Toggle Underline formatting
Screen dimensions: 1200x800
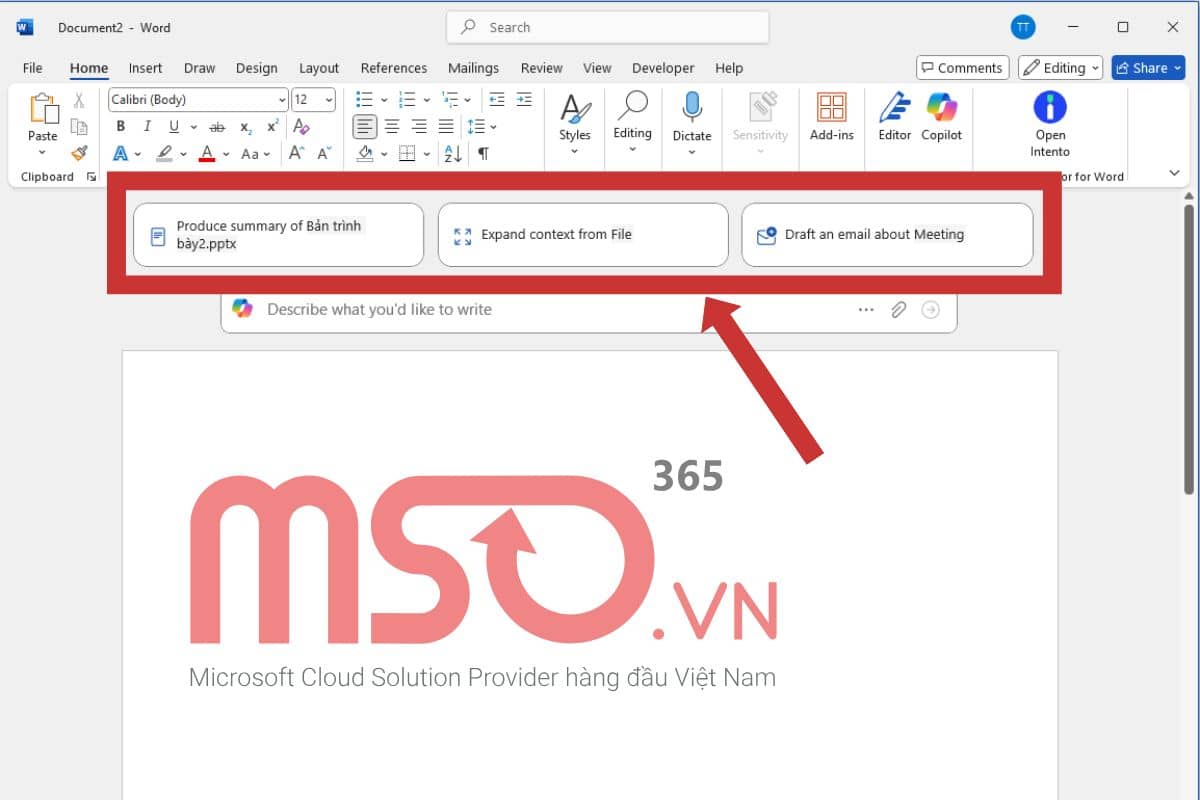tap(174, 127)
